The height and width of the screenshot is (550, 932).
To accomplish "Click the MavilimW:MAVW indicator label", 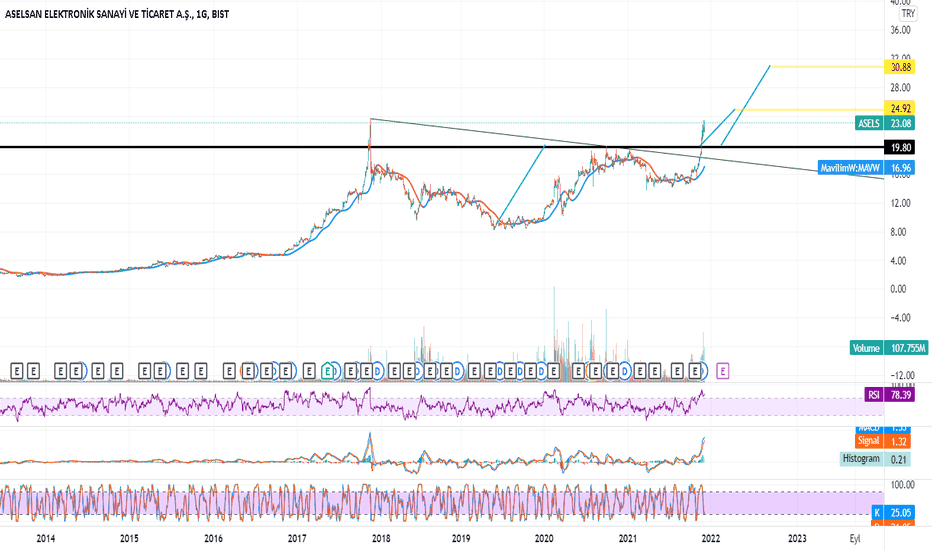I will coord(850,168).
